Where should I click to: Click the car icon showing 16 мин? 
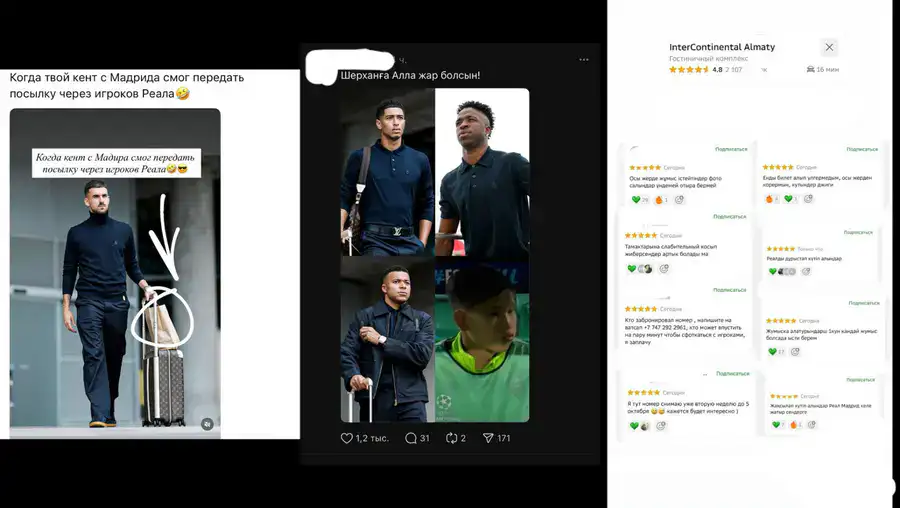(823, 69)
